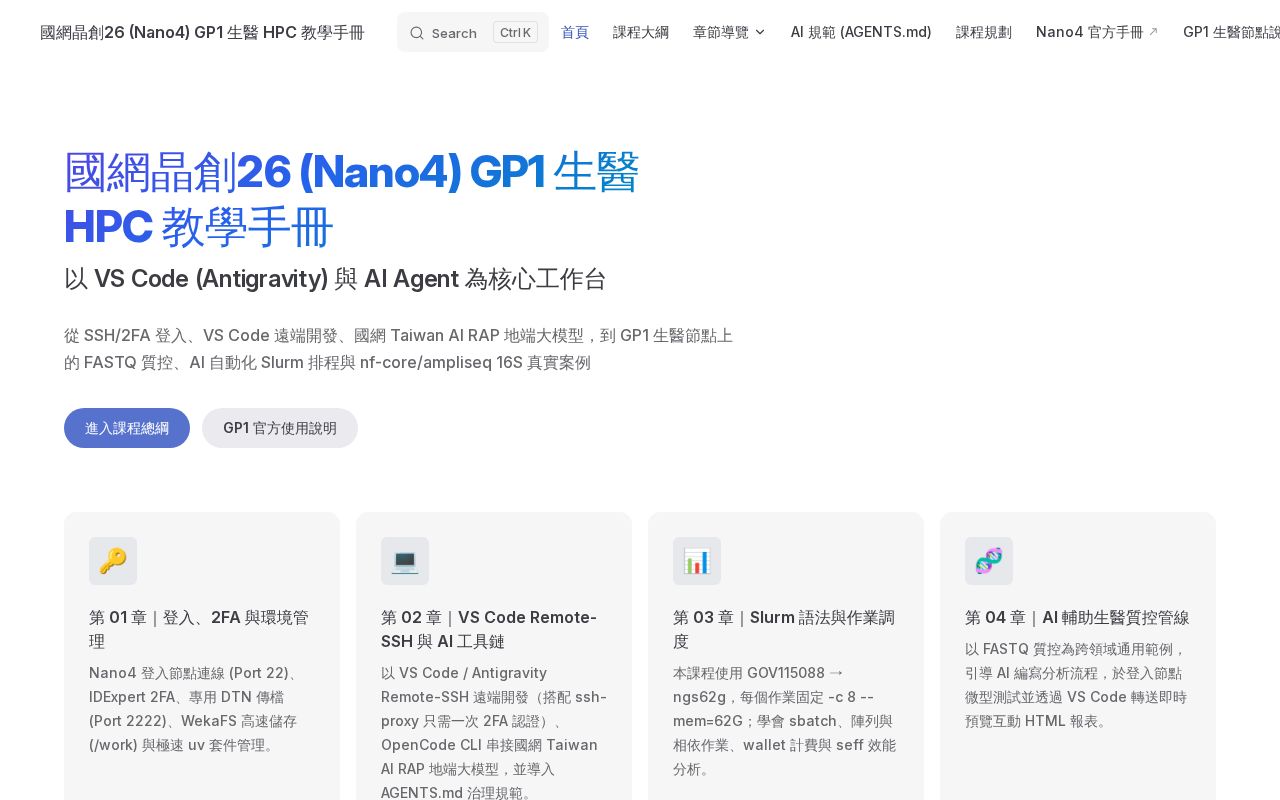
Task: Click the tagline paragraph starting 從 SSH/2FA 登入
Action: point(399,349)
